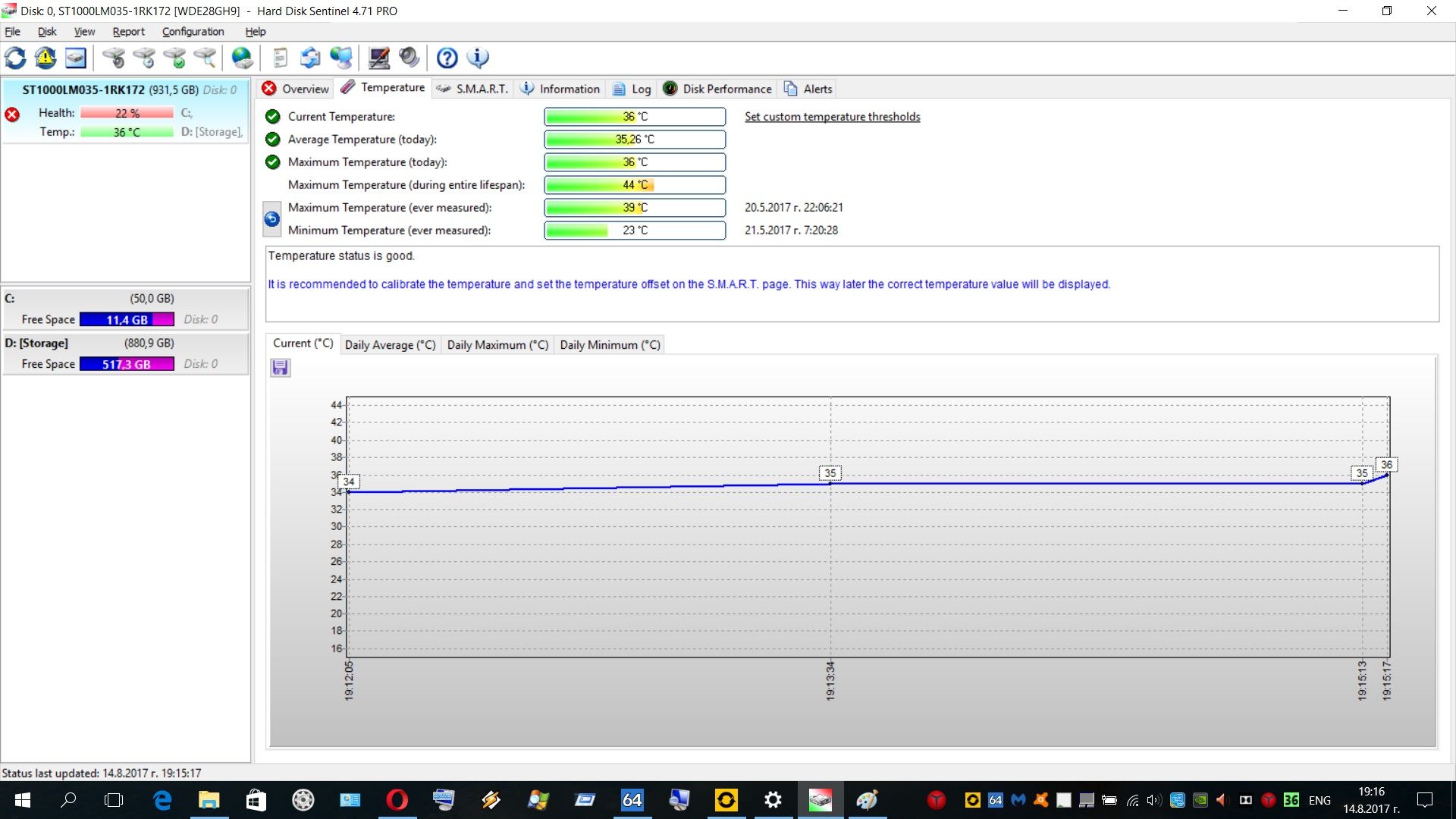Open the File menu
Screen dimensions: 1456x819
point(13,32)
